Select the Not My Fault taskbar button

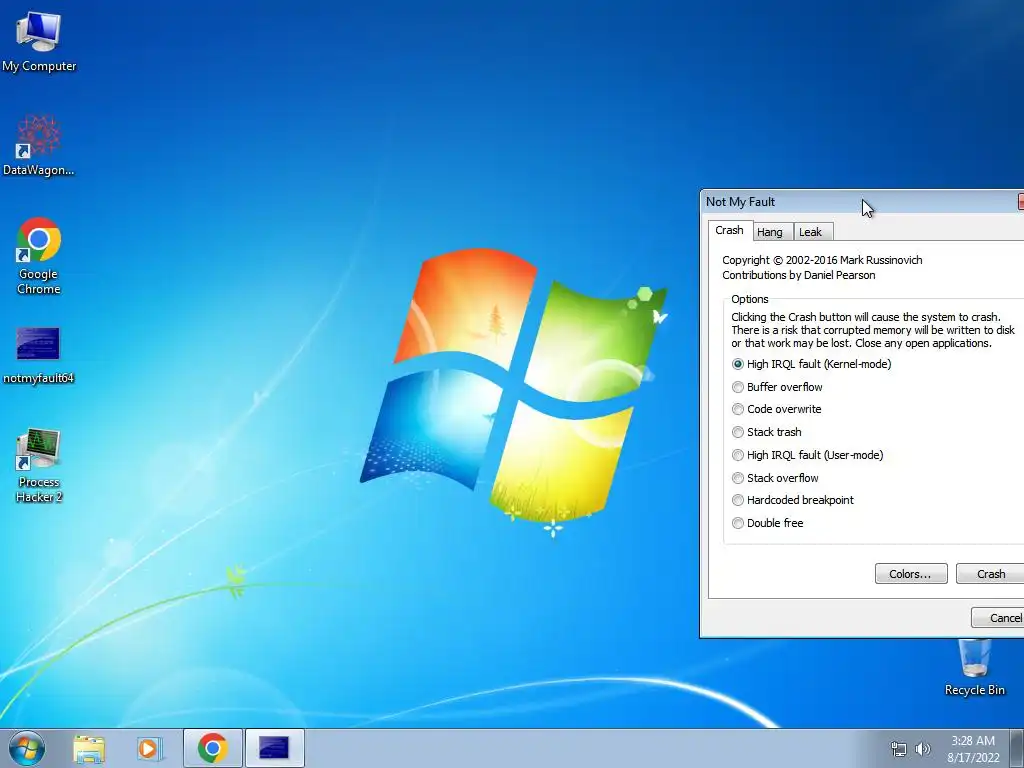pos(274,748)
